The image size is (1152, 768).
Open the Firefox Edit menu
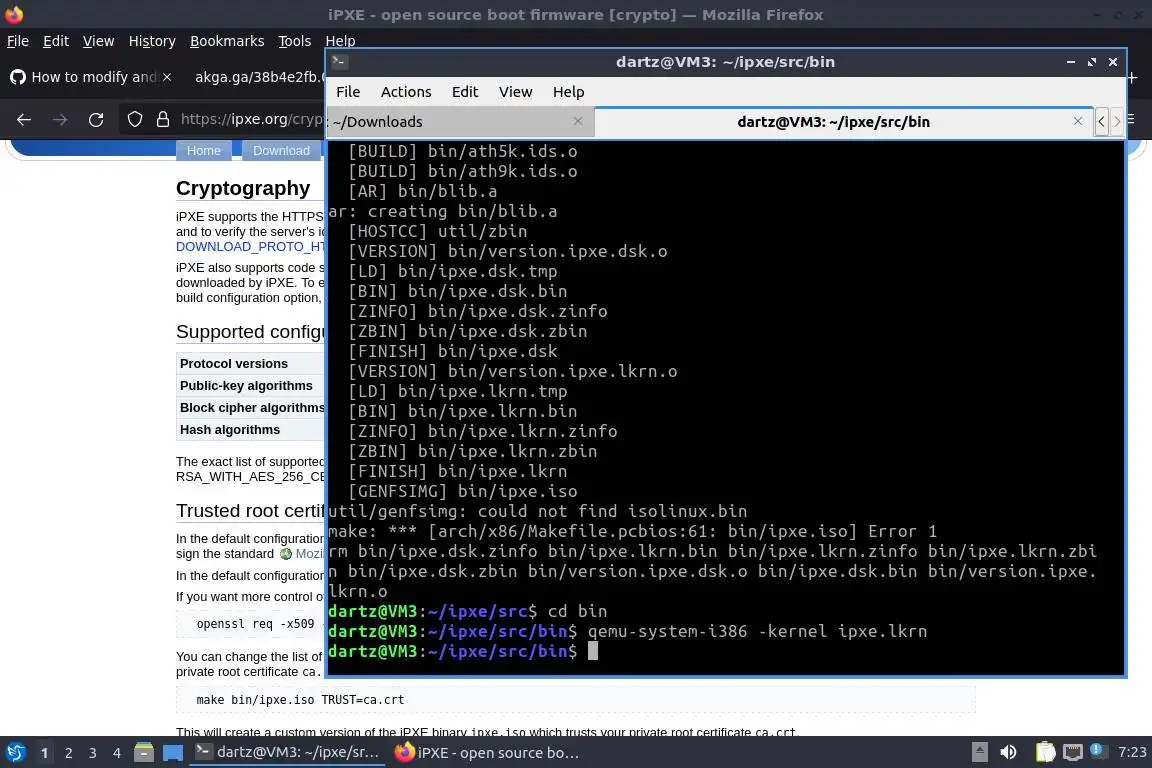[x=56, y=41]
